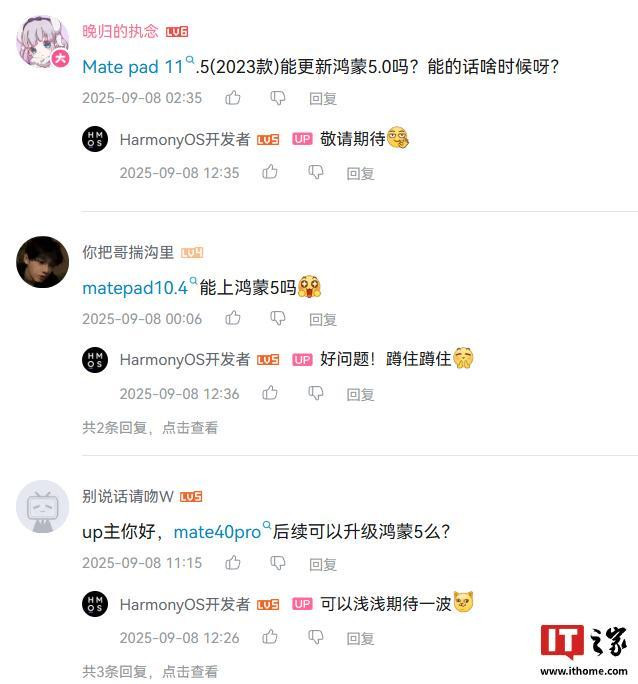This screenshot has width=638, height=684.
Task: Dislike HarmonyOS开发者's reply 敬请期待
Action: 316,172
